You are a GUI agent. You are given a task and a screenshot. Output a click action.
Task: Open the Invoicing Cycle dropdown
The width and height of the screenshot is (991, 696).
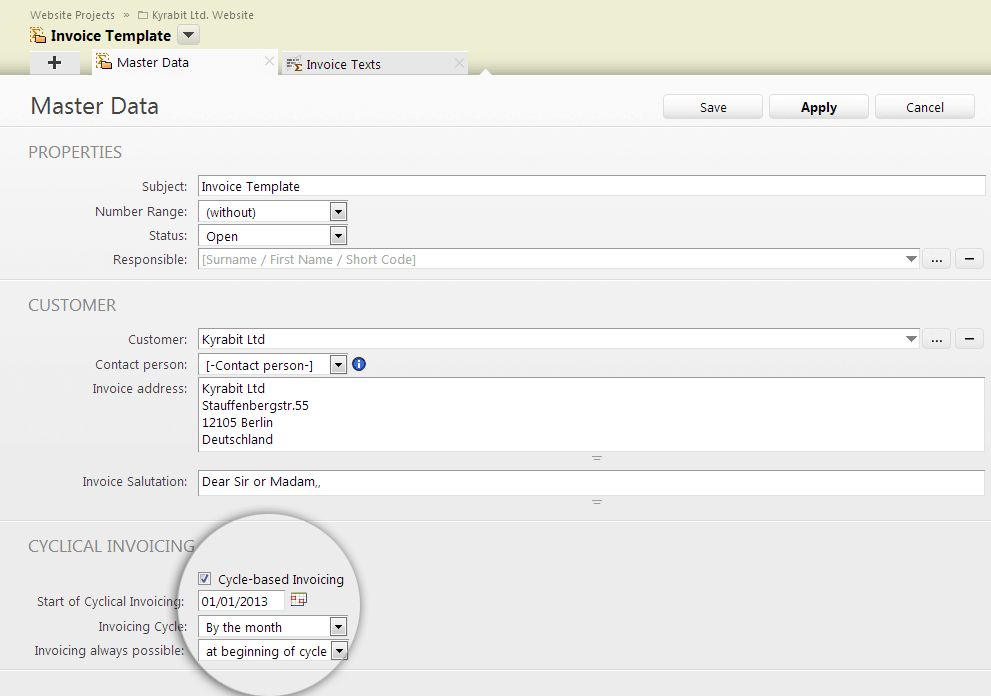pos(338,627)
